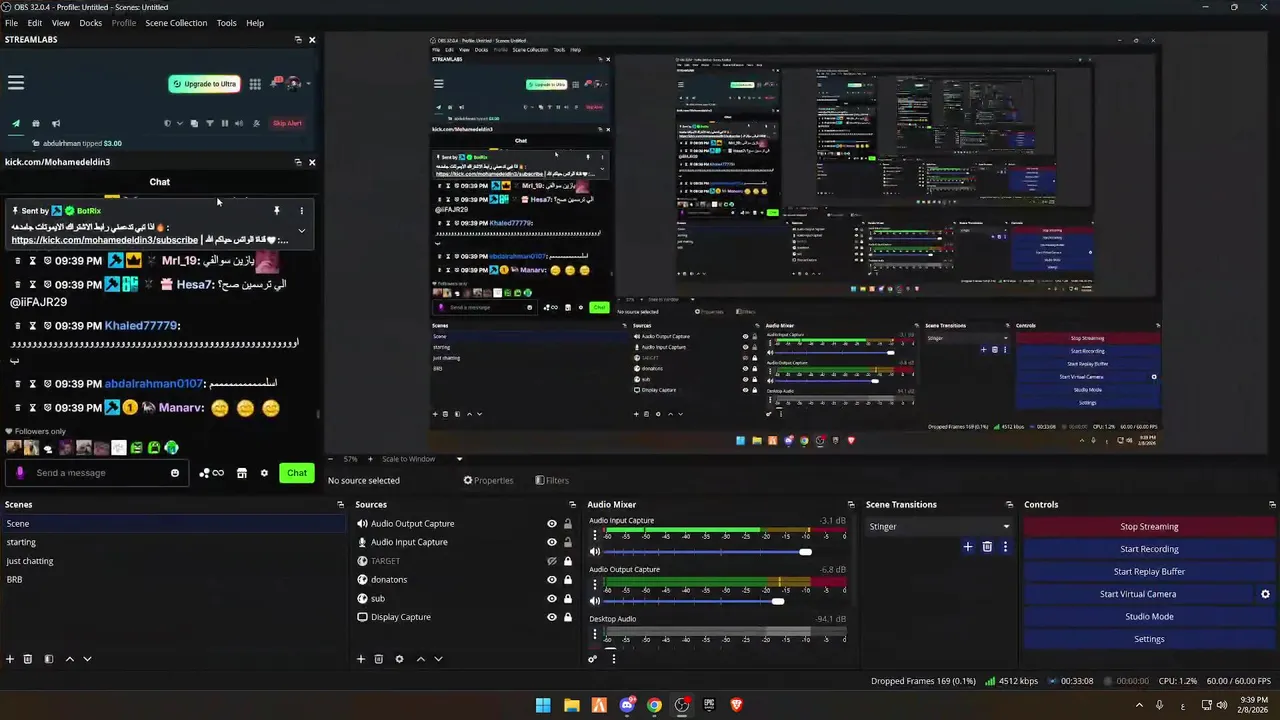Enable Studio Mode
1280x720 pixels.
1149,617
